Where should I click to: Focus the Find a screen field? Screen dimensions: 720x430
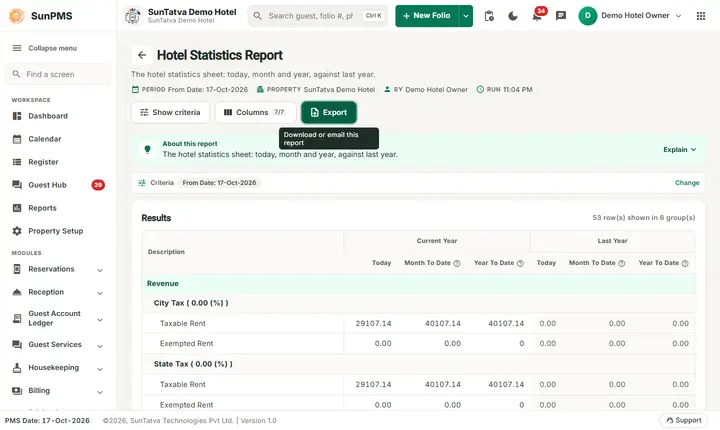tap(58, 74)
